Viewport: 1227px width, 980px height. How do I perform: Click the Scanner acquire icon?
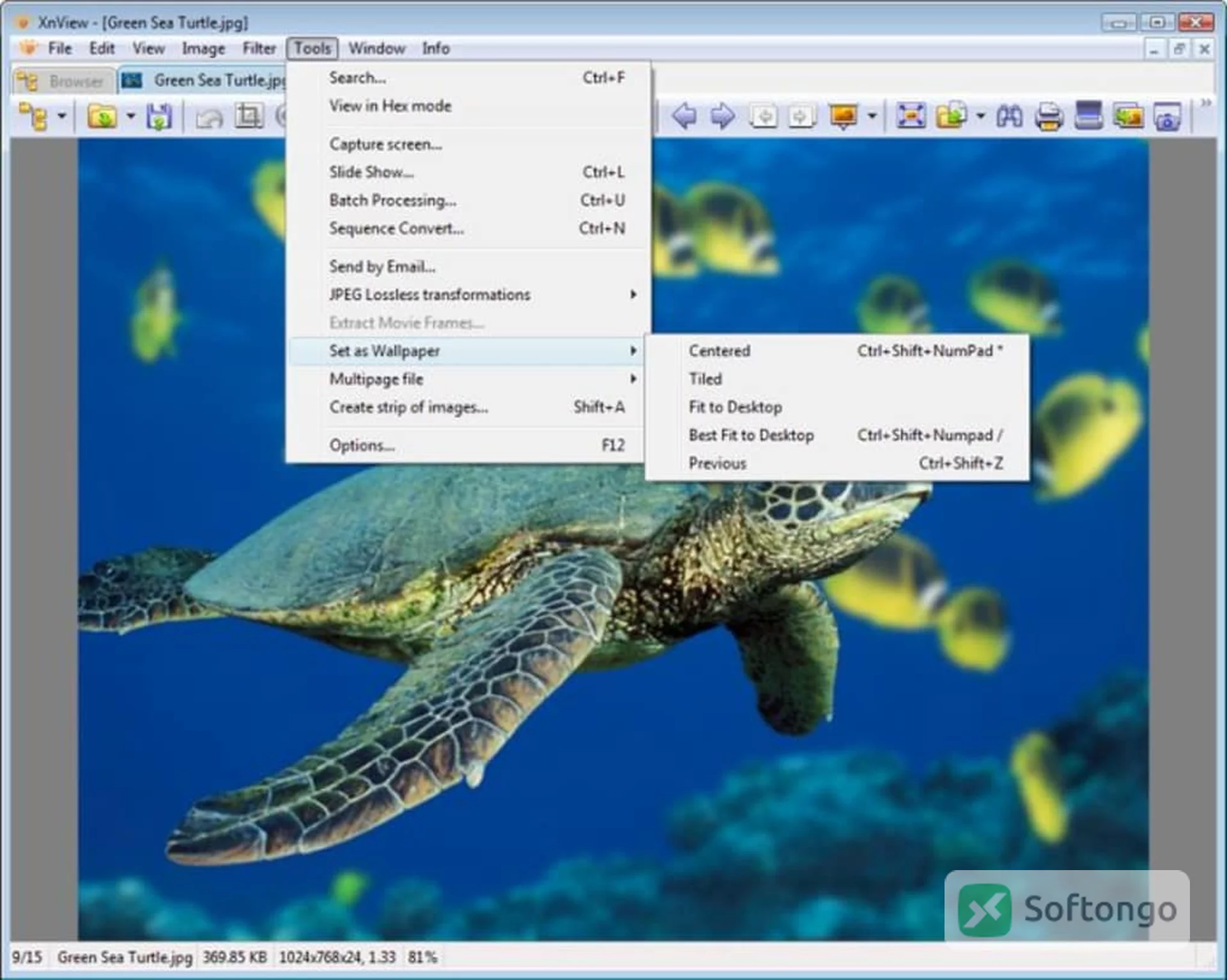coord(1088,116)
